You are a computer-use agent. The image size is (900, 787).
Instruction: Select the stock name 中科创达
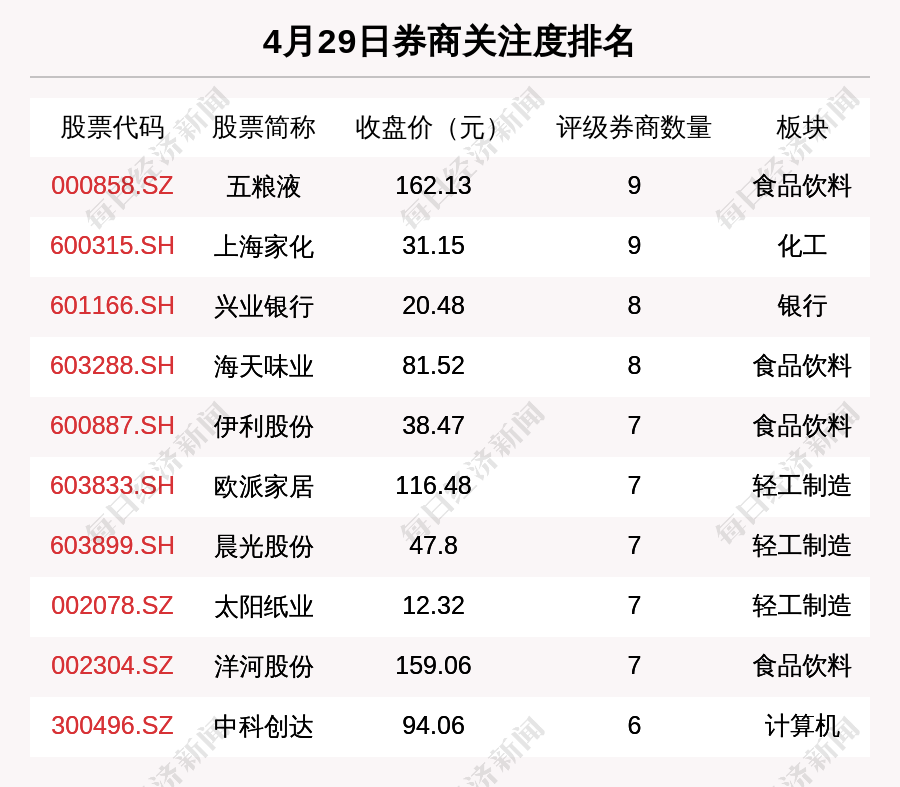click(263, 727)
